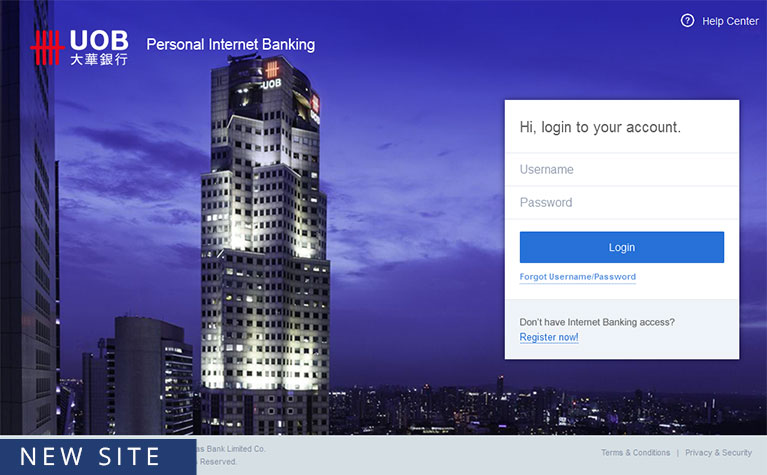Click the NEW SITE banner
Screen dimensions: 767x475
point(98,457)
